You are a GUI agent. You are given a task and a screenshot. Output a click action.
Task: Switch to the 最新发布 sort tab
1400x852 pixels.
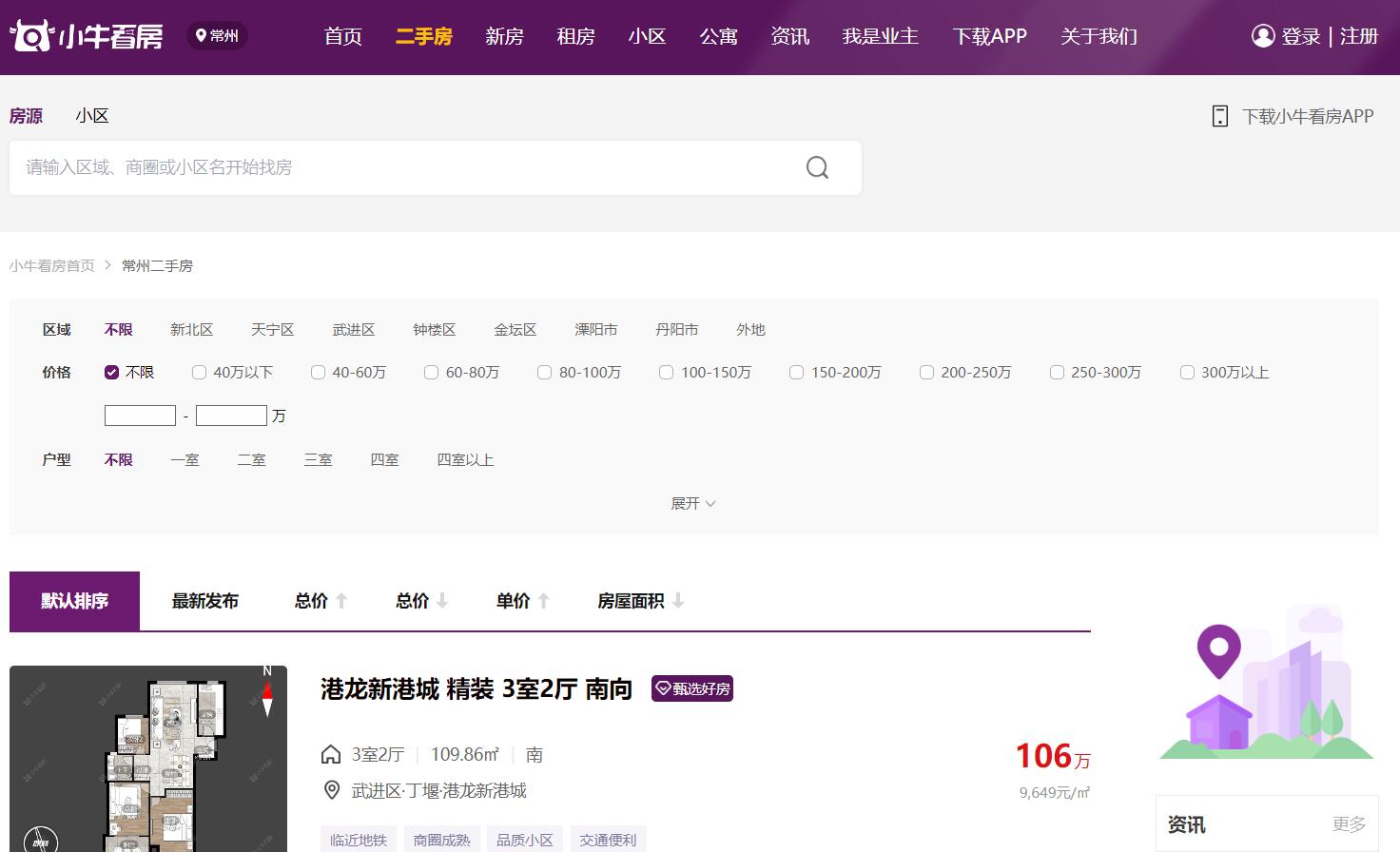(x=204, y=601)
